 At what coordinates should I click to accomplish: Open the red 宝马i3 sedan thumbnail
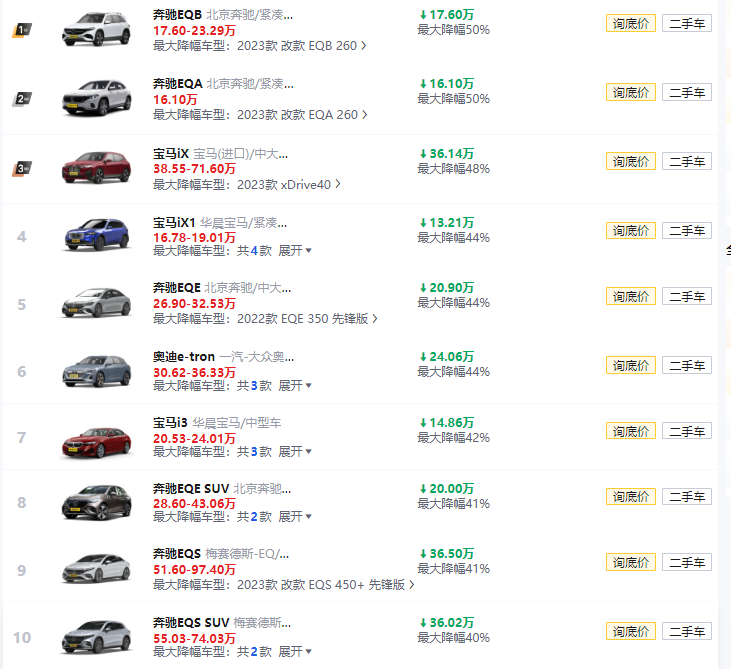(x=97, y=442)
